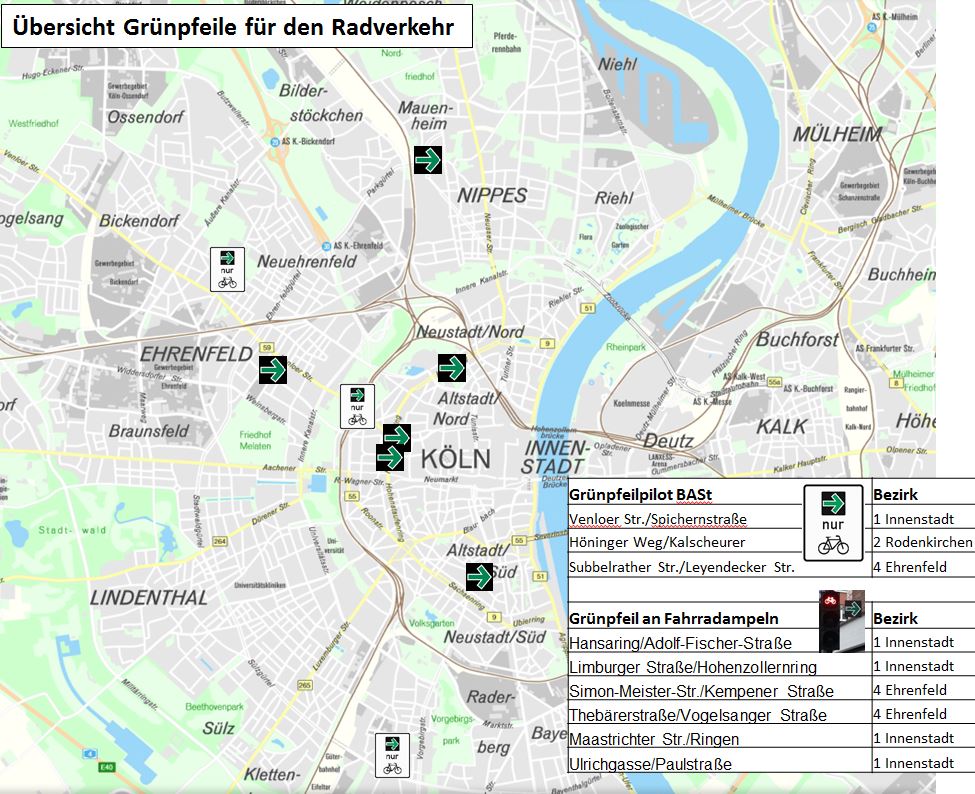Click the 'Hansaring/Adolf-Fischer-Straße' table entry
Viewport: 975px width, 794px height.
[680, 643]
